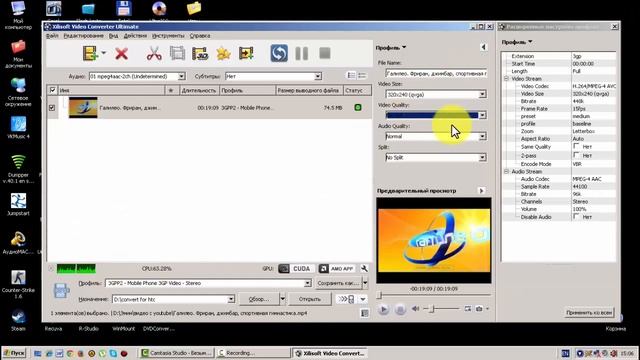Click the CUDA GPU button
This screenshot has height=360, width=640.
296,269
